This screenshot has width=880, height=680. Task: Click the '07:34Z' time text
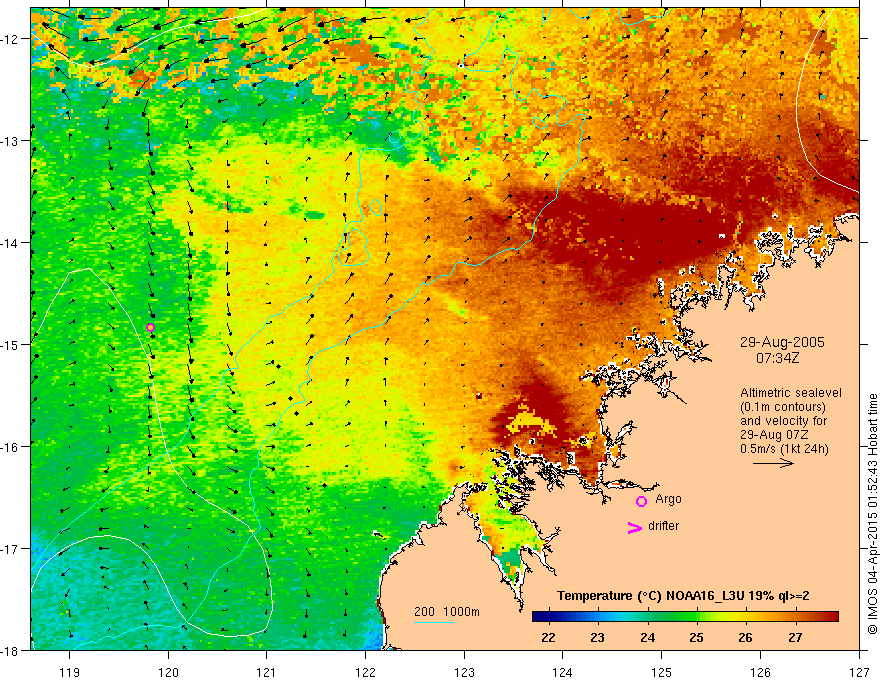777,357
